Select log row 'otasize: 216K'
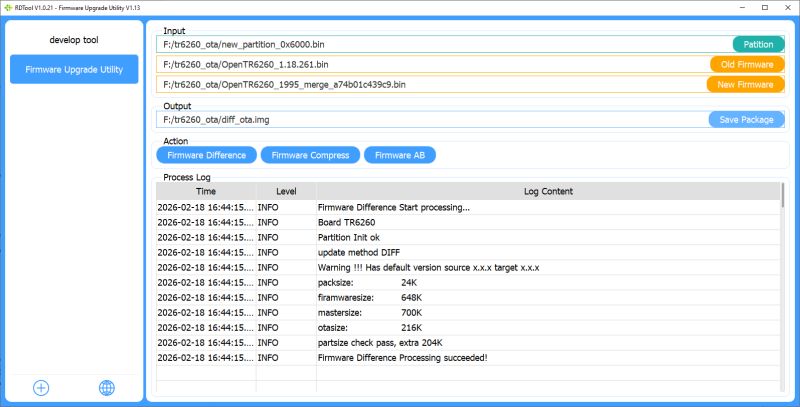This screenshot has width=800, height=407. 468,327
